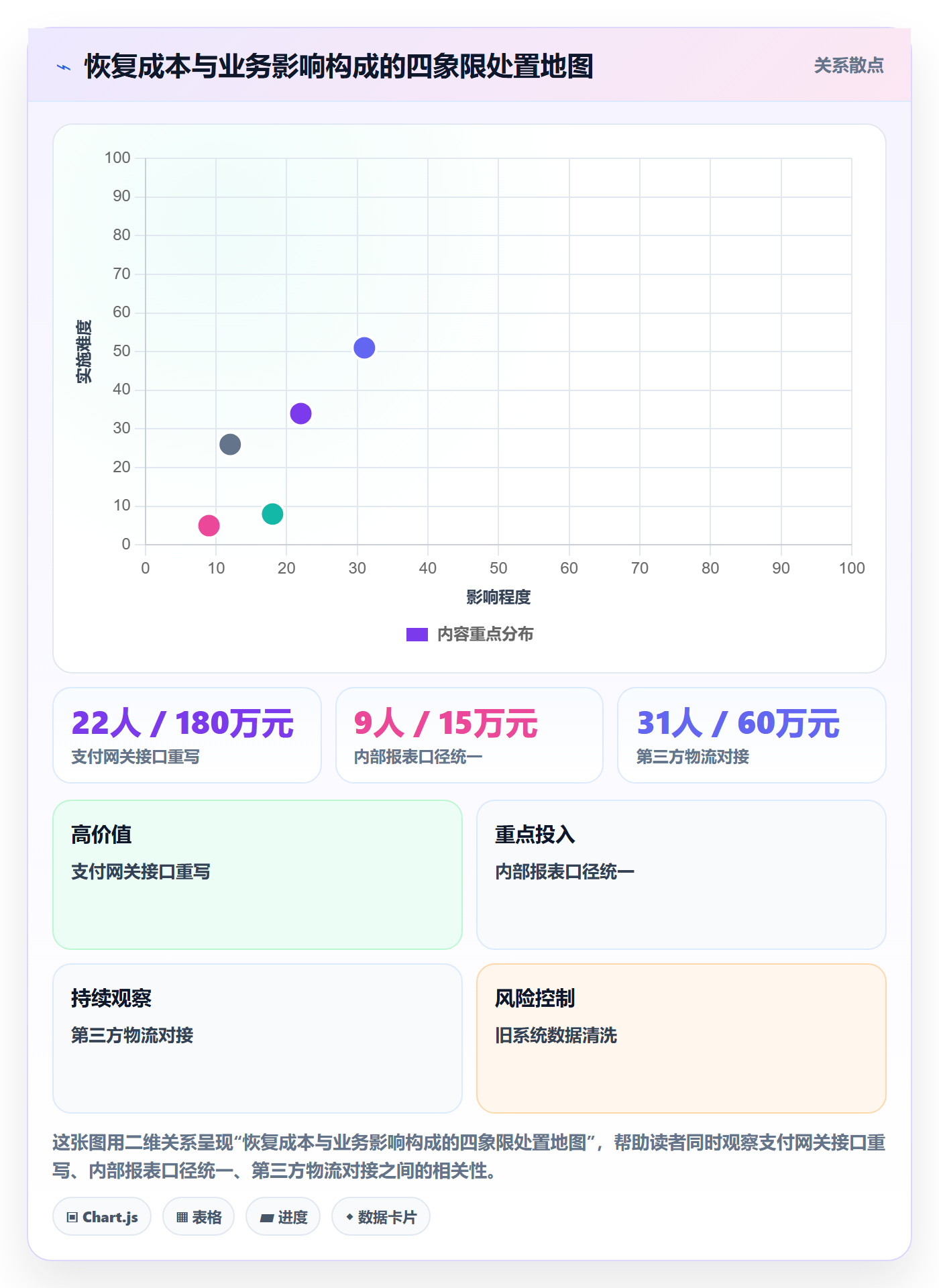Click the grid icon inside the 表格 chip
This screenshot has height=1288, width=939.
point(182,1217)
